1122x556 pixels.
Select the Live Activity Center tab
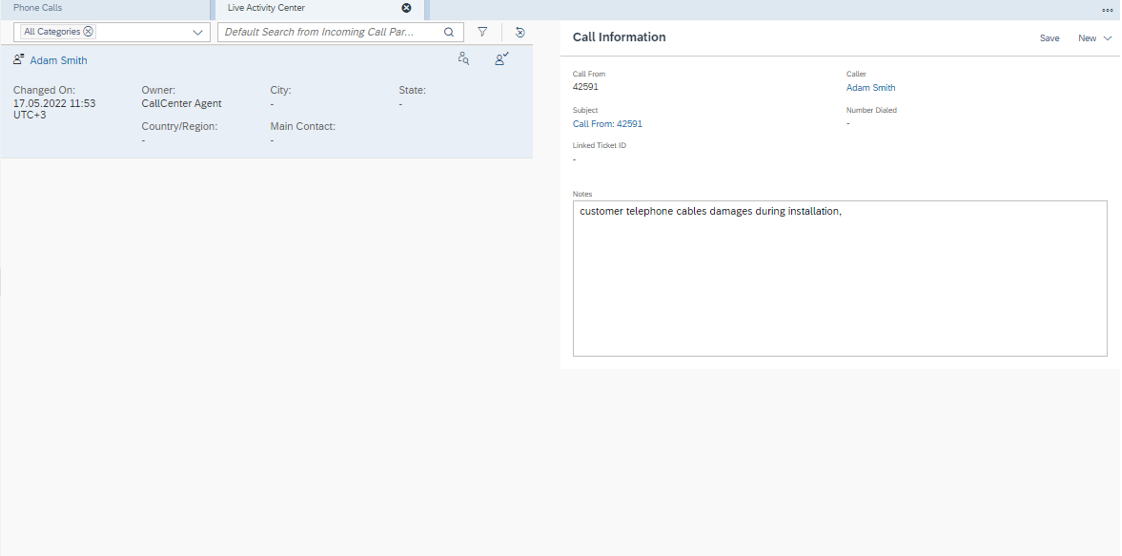pyautogui.click(x=266, y=8)
